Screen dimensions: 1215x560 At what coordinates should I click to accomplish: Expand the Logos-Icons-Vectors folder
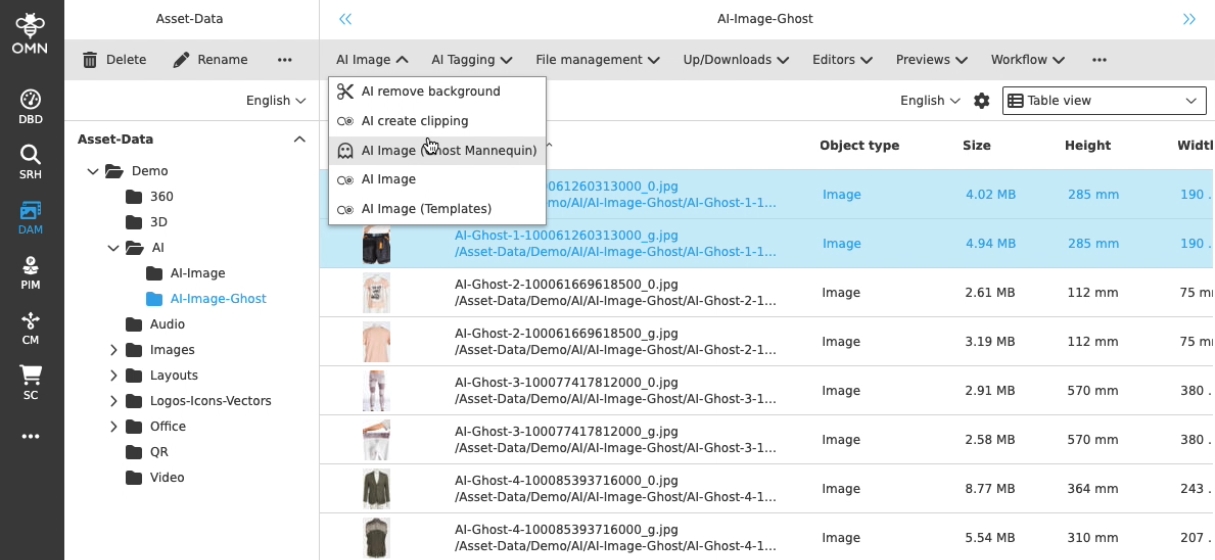(113, 401)
